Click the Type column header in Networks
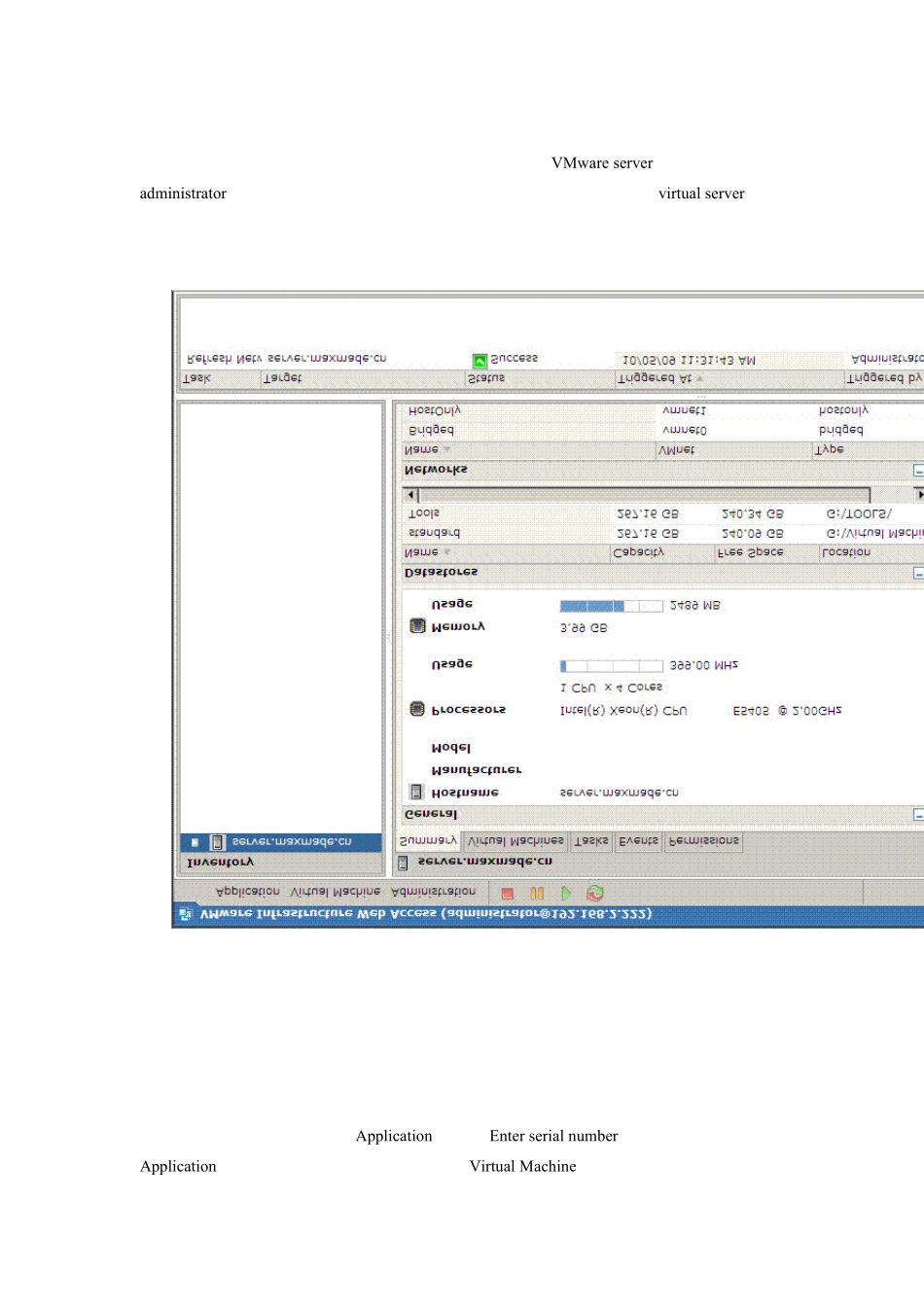 tap(869, 450)
